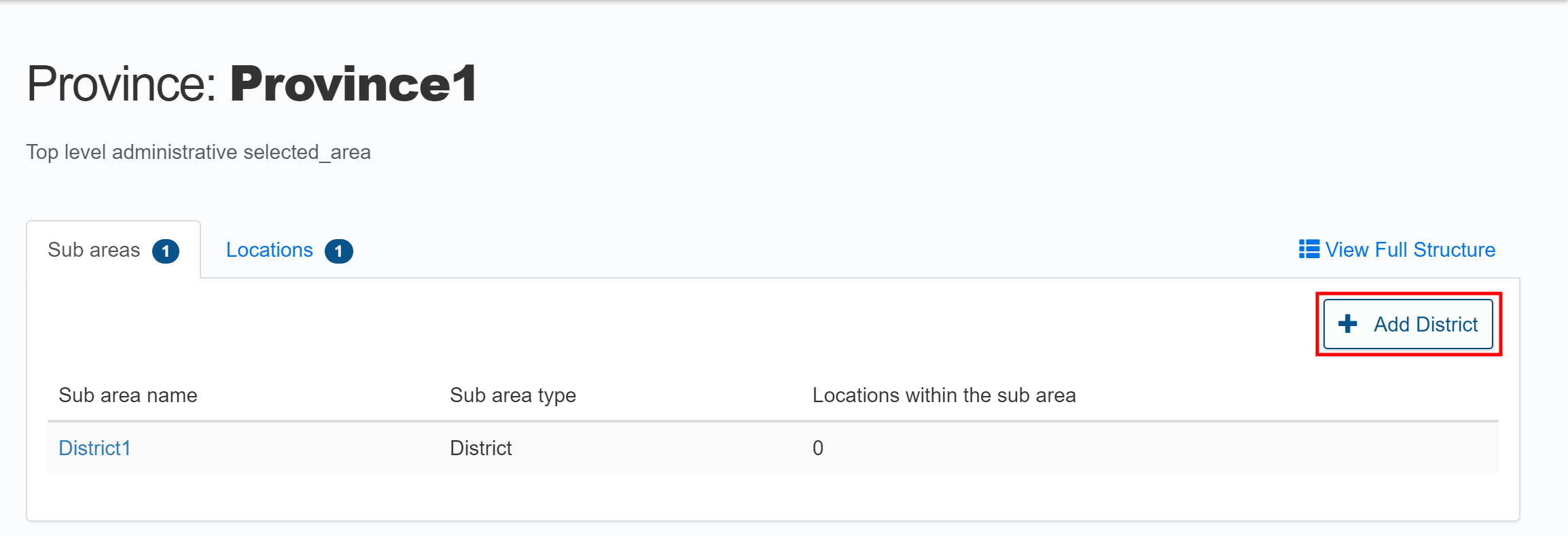Image resolution: width=1568 pixels, height=536 pixels.
Task: Click the Sub area type column header
Action: coord(513,395)
